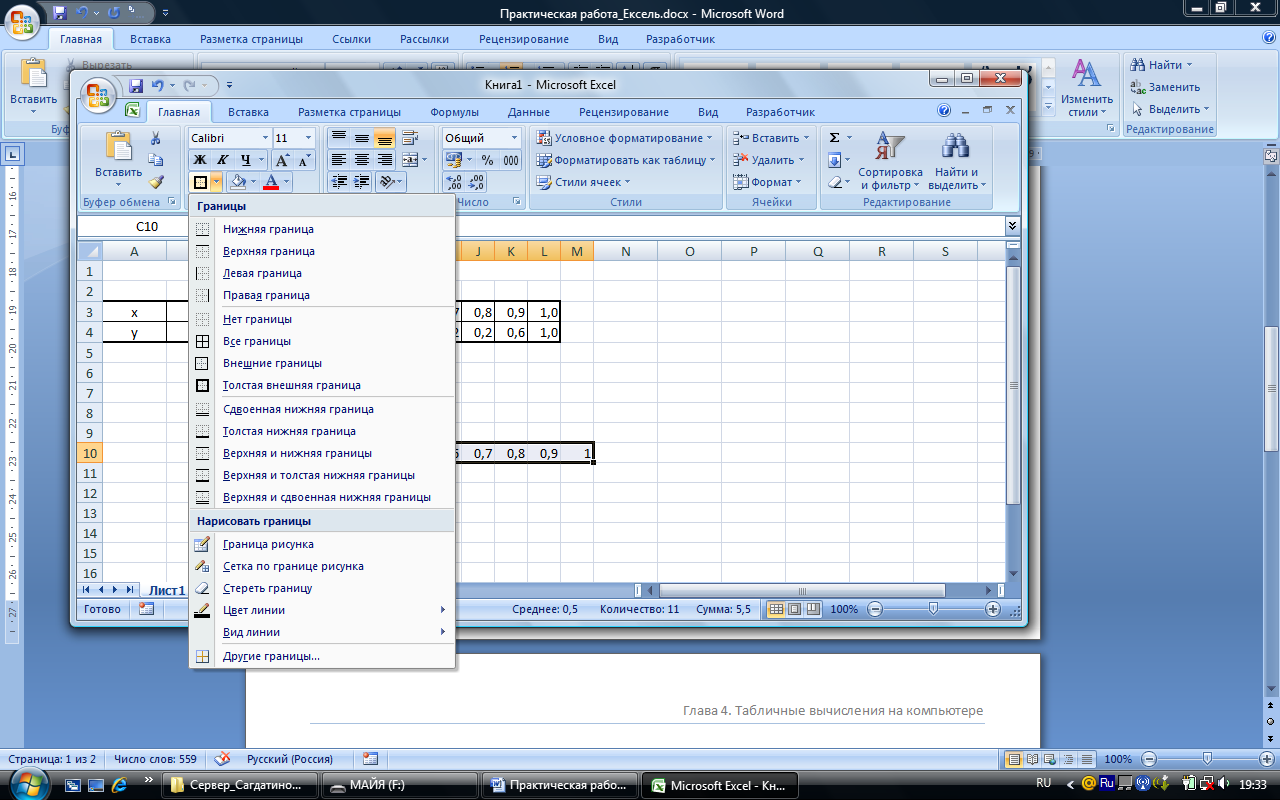The width and height of the screenshot is (1280, 800).
Task: Click Word spelling check status icon
Action: click(222, 759)
